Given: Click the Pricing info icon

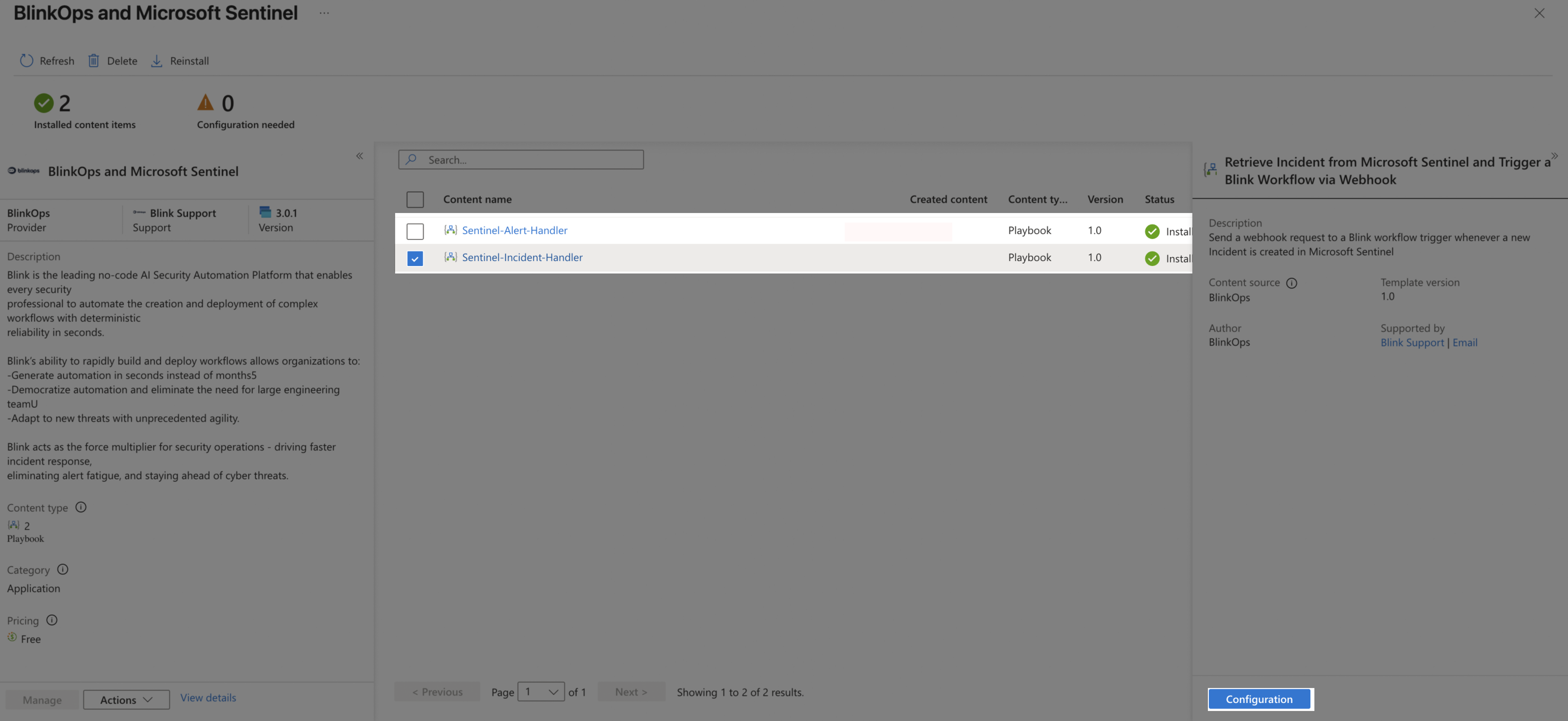Looking at the screenshot, I should pyautogui.click(x=52, y=620).
